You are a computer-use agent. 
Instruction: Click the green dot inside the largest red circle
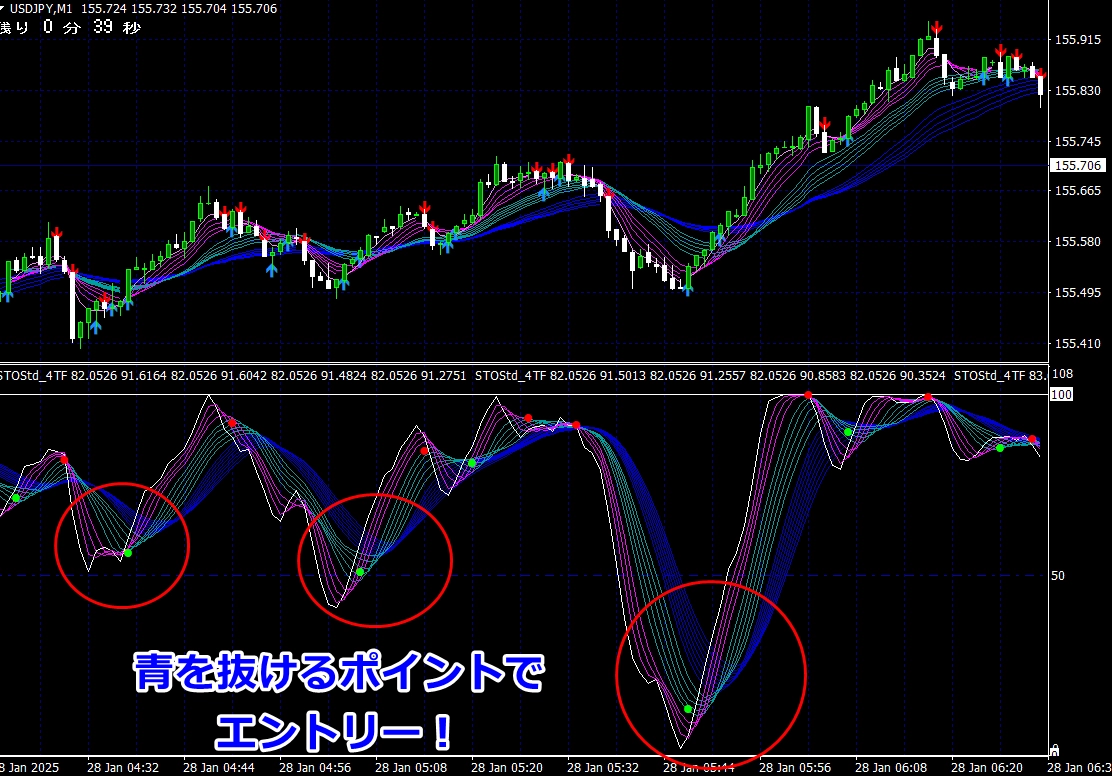[x=688, y=709]
